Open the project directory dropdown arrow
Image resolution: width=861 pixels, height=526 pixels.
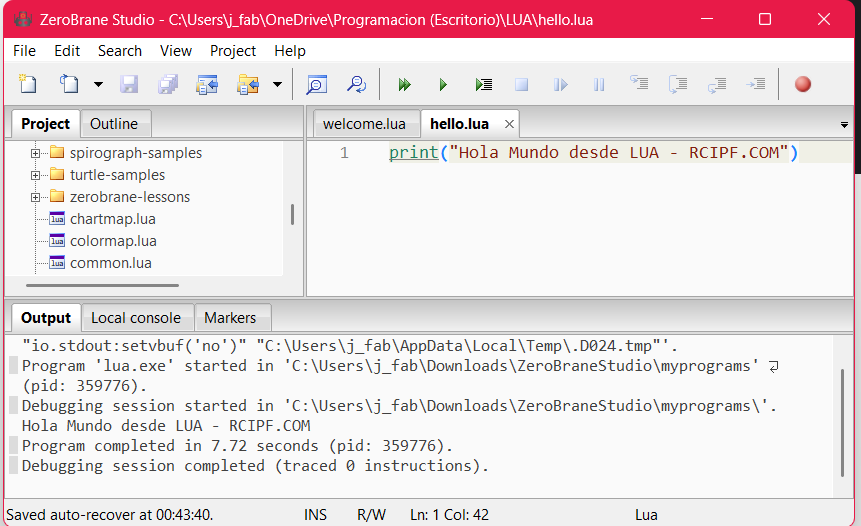click(x=277, y=85)
